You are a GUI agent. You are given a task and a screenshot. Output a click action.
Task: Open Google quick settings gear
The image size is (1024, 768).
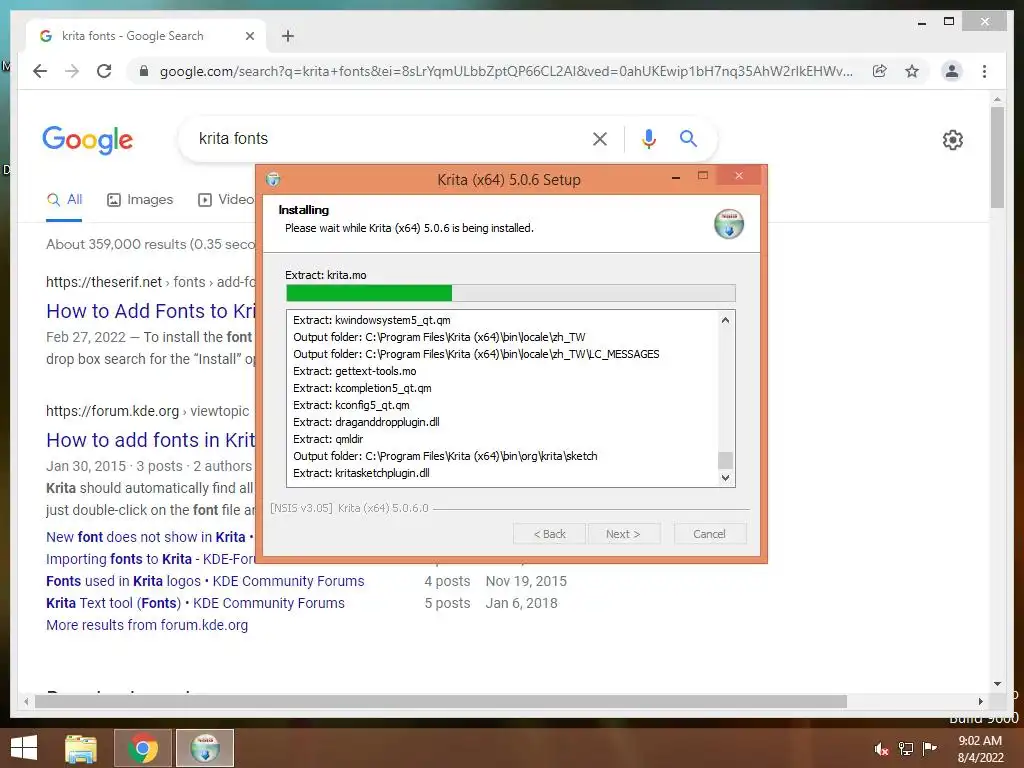(952, 140)
